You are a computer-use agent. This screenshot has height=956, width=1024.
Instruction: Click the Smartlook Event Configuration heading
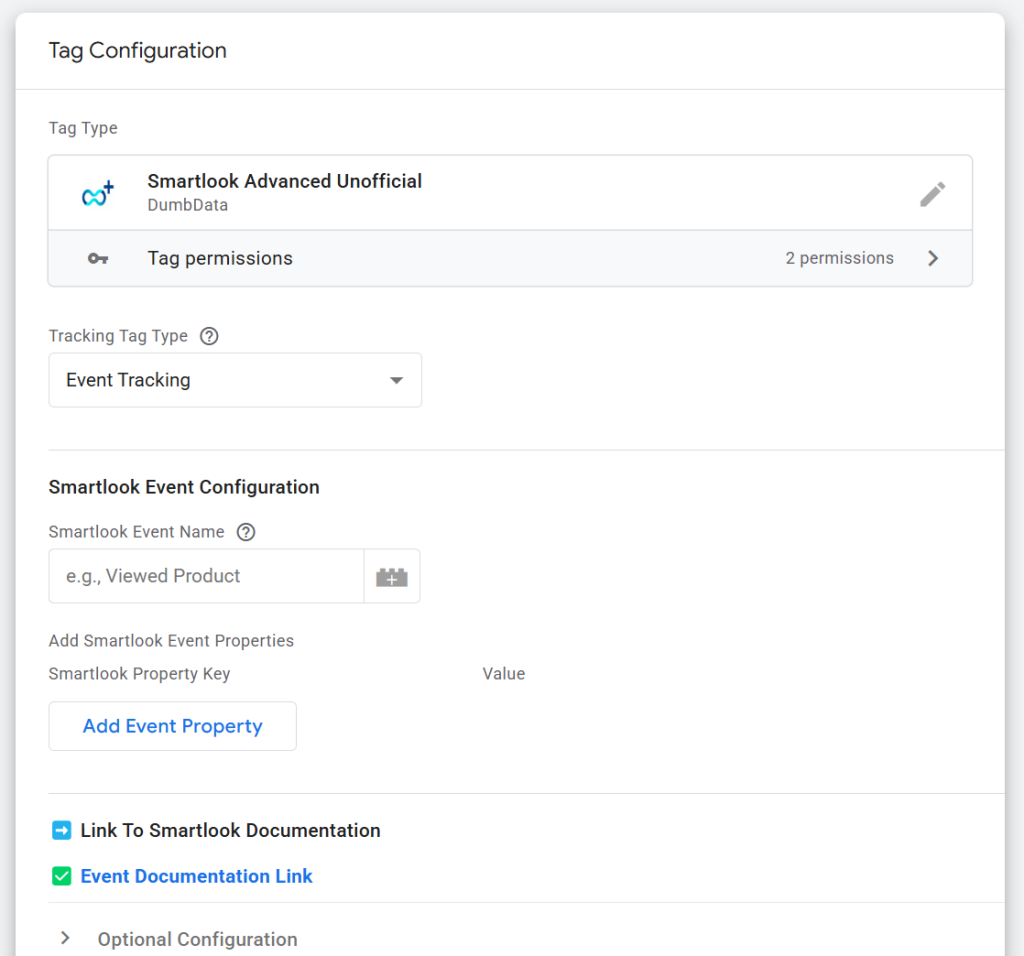tap(184, 487)
